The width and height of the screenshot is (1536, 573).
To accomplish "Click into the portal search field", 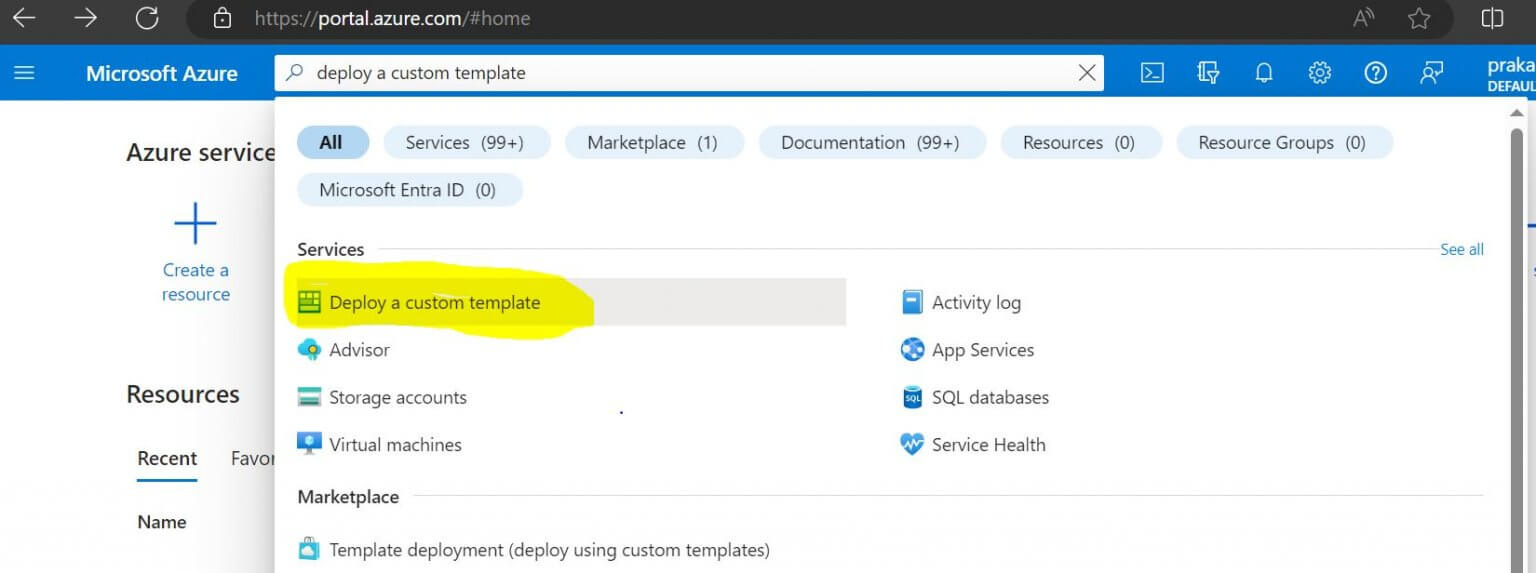I will (680, 73).
